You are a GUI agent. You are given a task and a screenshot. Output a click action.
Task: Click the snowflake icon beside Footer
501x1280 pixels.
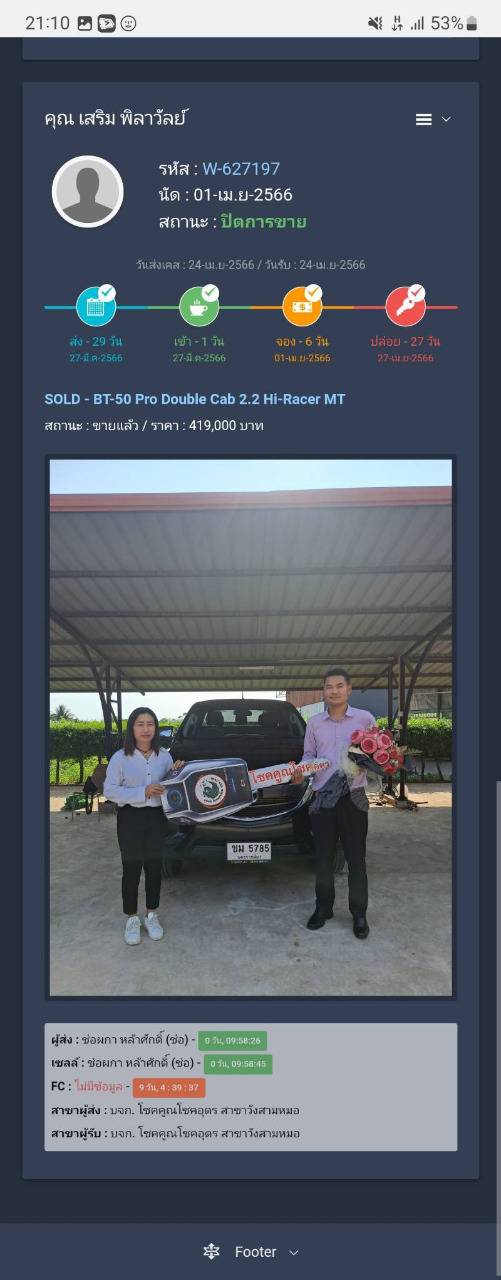point(211,1252)
